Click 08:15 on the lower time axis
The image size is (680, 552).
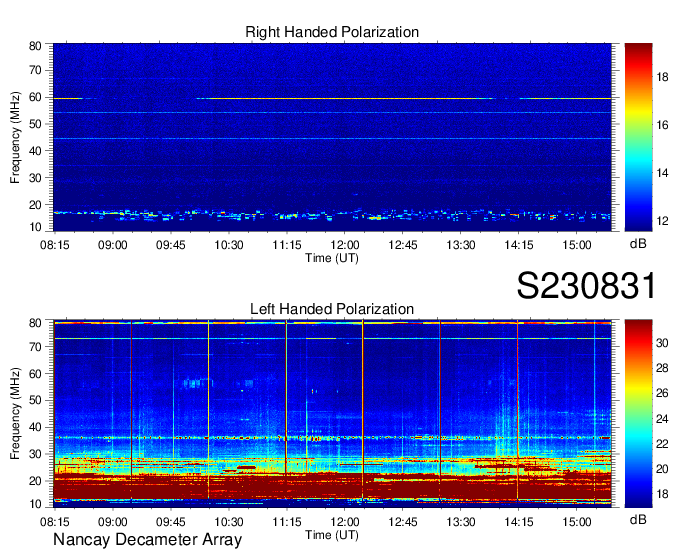tap(55, 522)
